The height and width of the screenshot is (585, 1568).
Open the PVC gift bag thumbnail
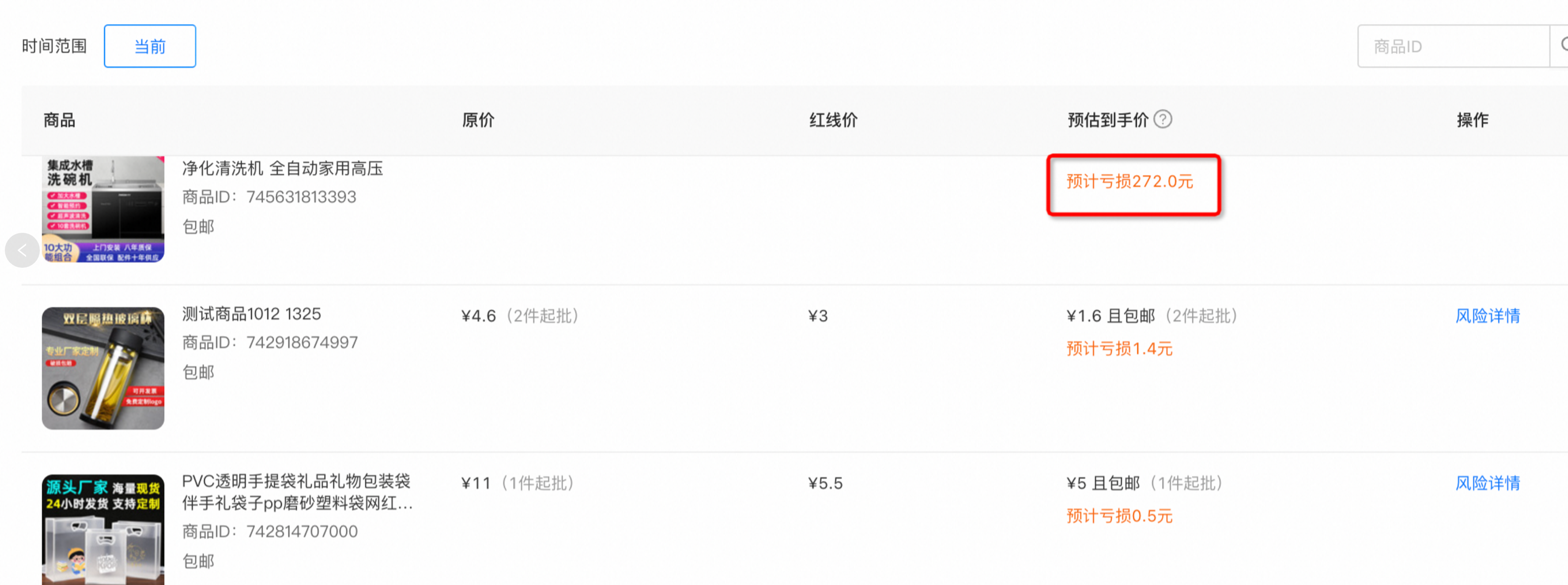pos(103,529)
